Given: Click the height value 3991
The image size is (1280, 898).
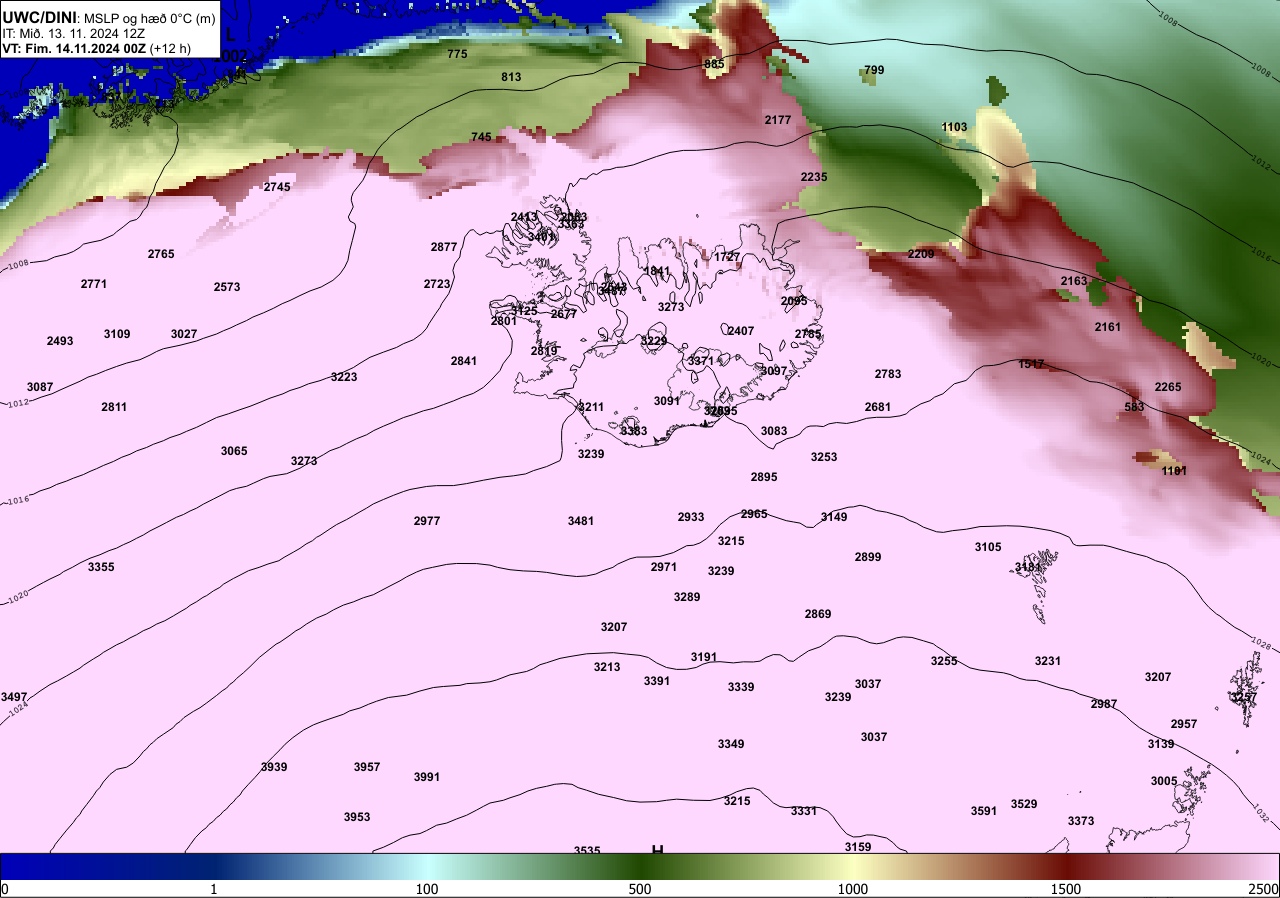Looking at the screenshot, I should (x=427, y=777).
